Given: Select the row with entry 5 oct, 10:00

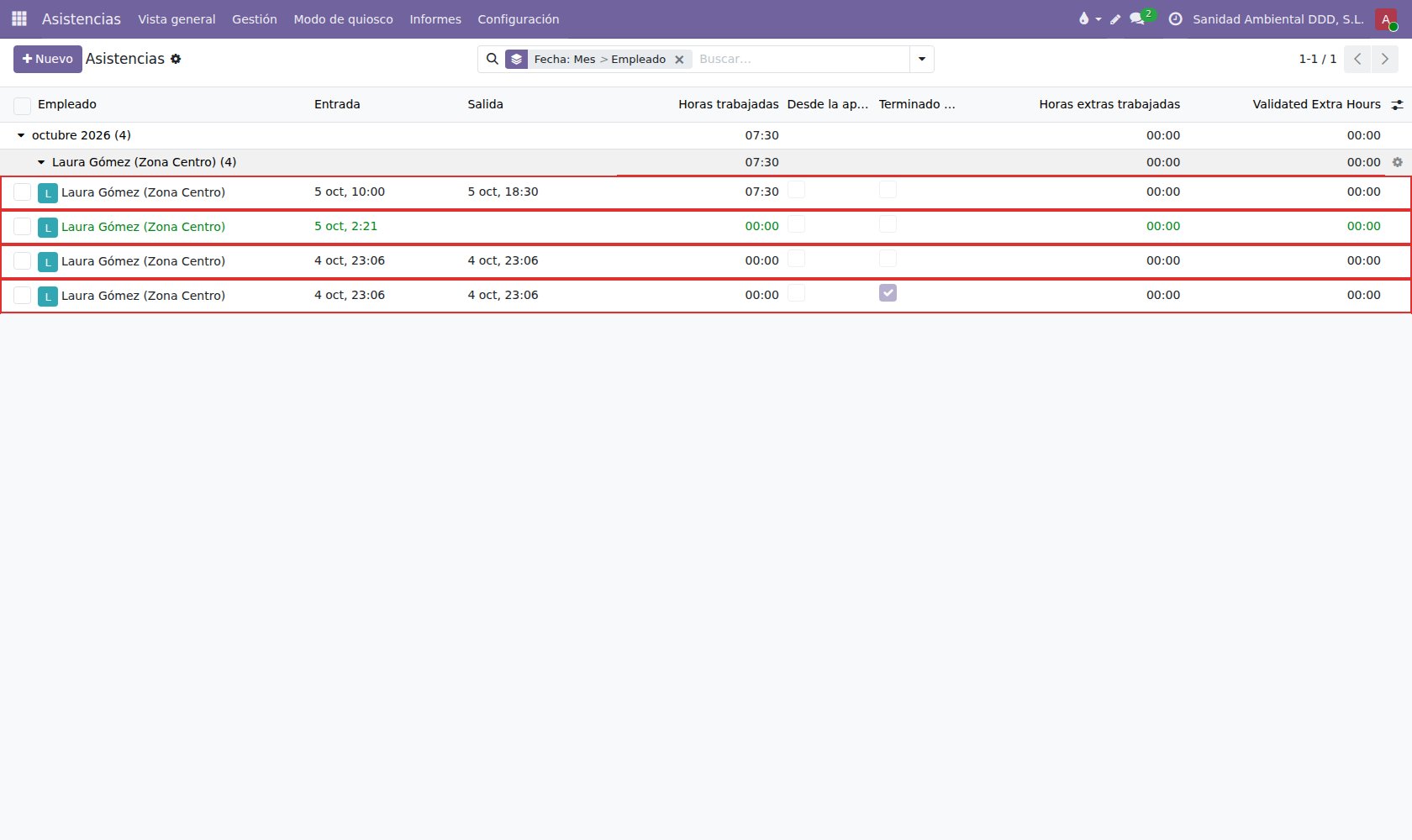Looking at the screenshot, I should click(x=23, y=192).
